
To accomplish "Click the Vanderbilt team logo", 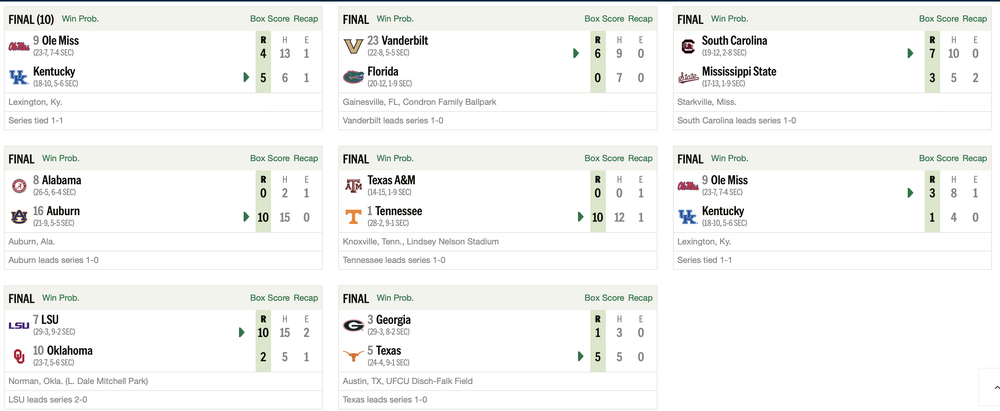I will coord(353,47).
